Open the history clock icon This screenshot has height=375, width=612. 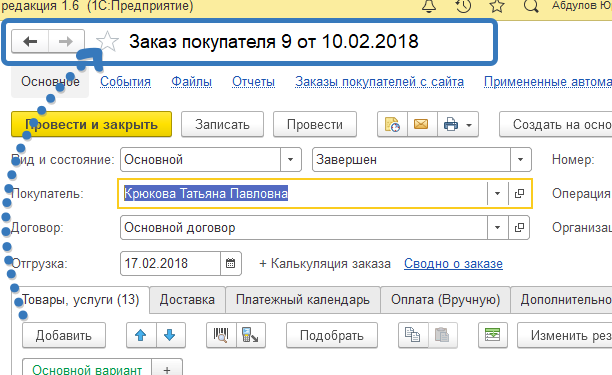[x=463, y=6]
